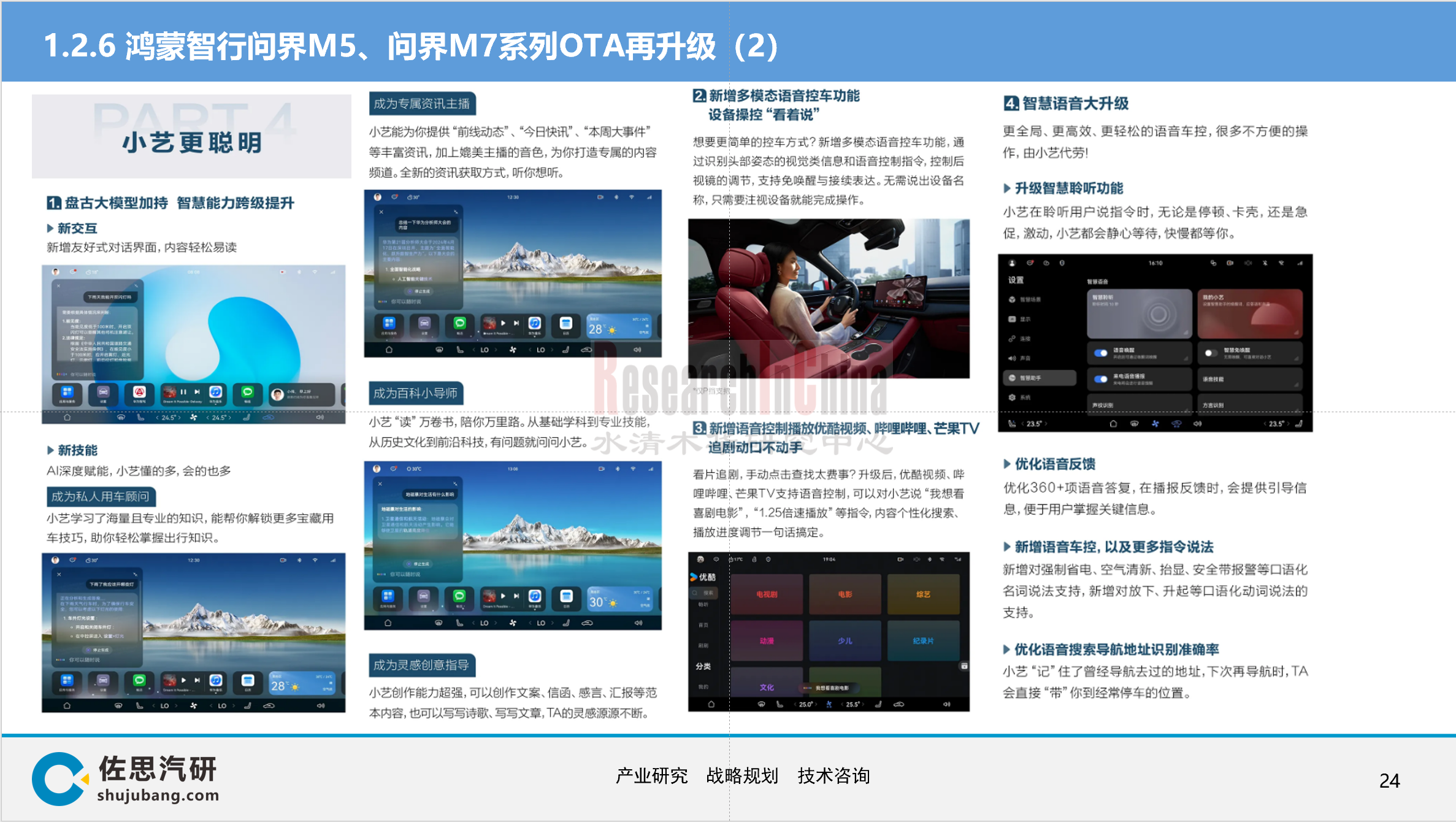
Task: Tap the fan icon in 新交互 screen dock
Action: (193, 417)
